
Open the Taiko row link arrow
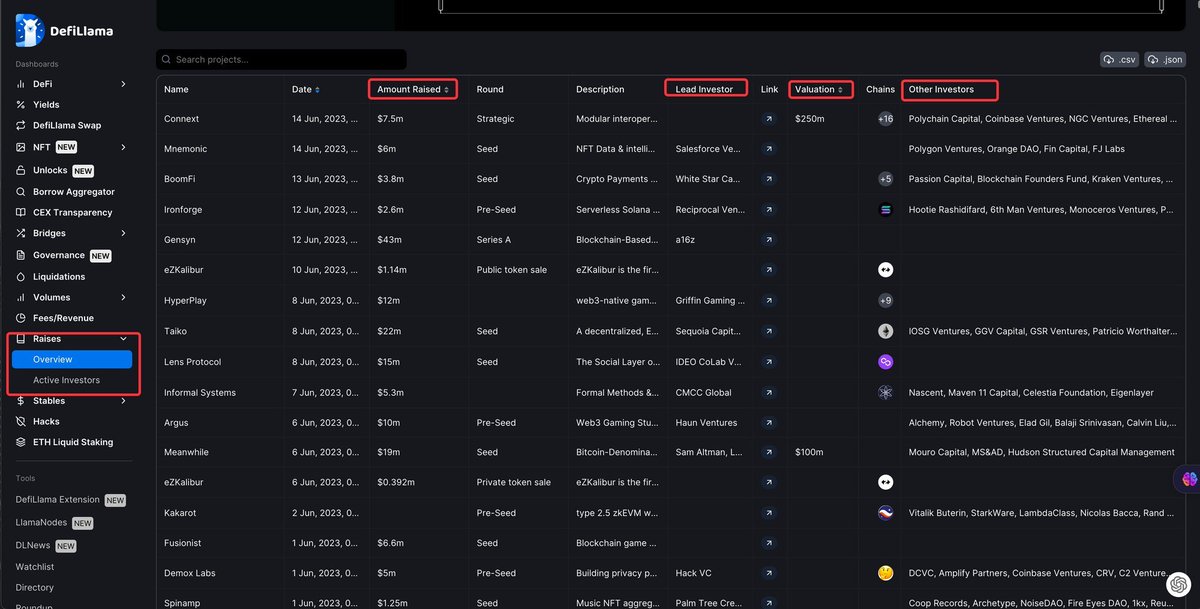[x=768, y=331]
